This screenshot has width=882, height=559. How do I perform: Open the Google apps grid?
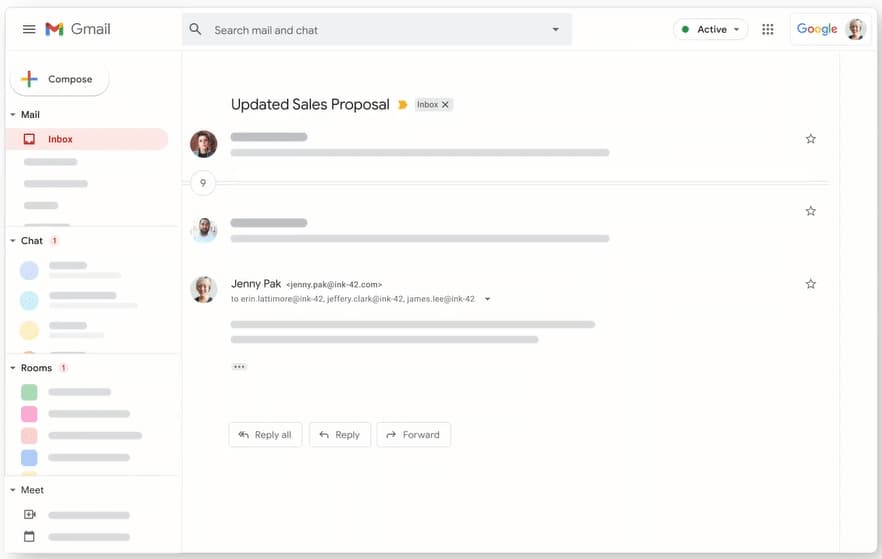[x=767, y=29]
